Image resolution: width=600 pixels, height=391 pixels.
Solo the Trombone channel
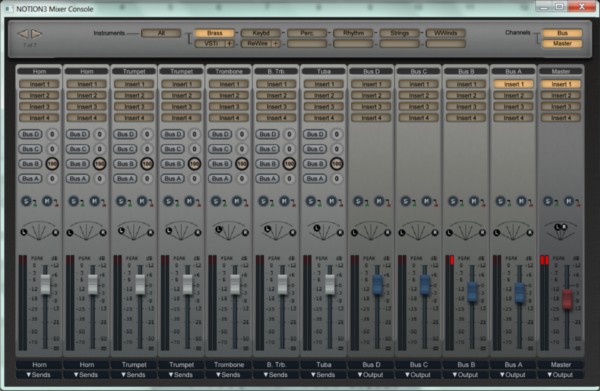pos(216,201)
